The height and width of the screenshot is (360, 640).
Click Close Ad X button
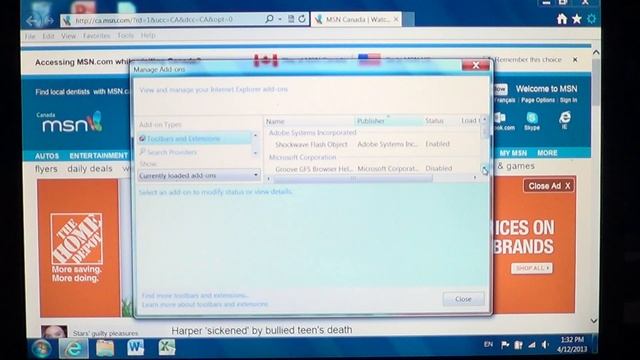(x=549, y=186)
